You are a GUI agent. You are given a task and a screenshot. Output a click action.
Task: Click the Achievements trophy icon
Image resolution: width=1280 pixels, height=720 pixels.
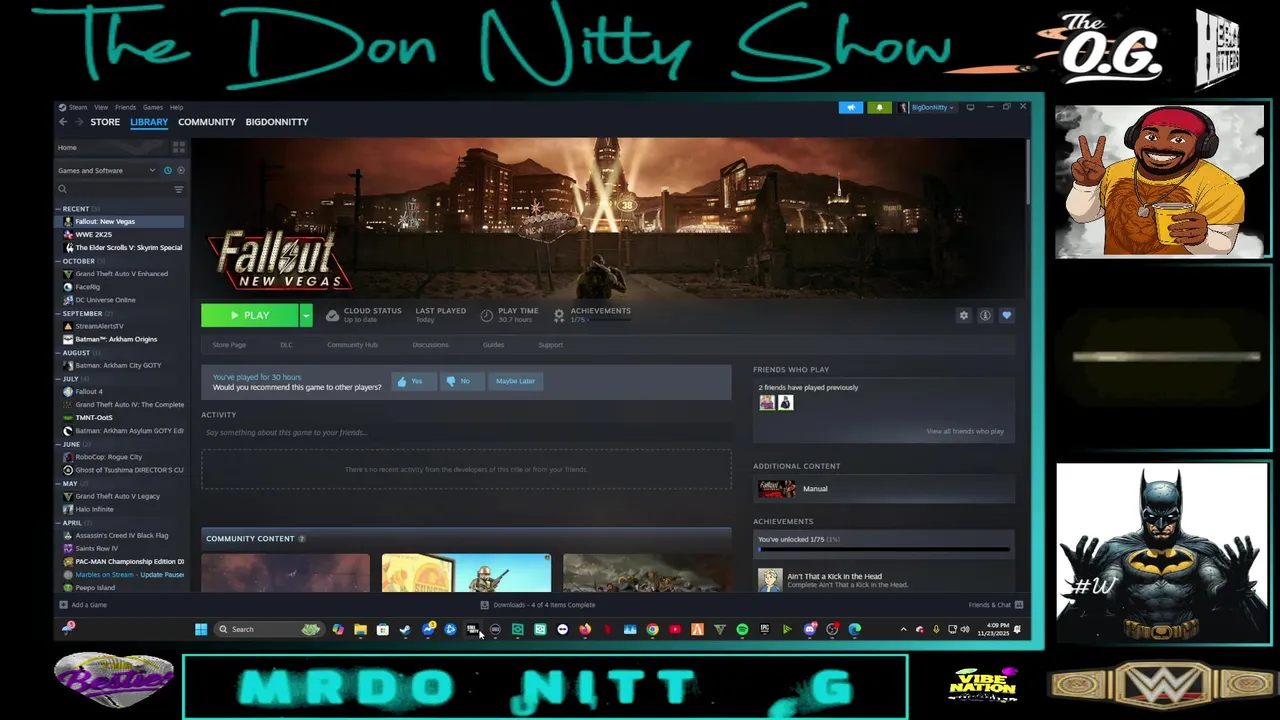point(559,315)
